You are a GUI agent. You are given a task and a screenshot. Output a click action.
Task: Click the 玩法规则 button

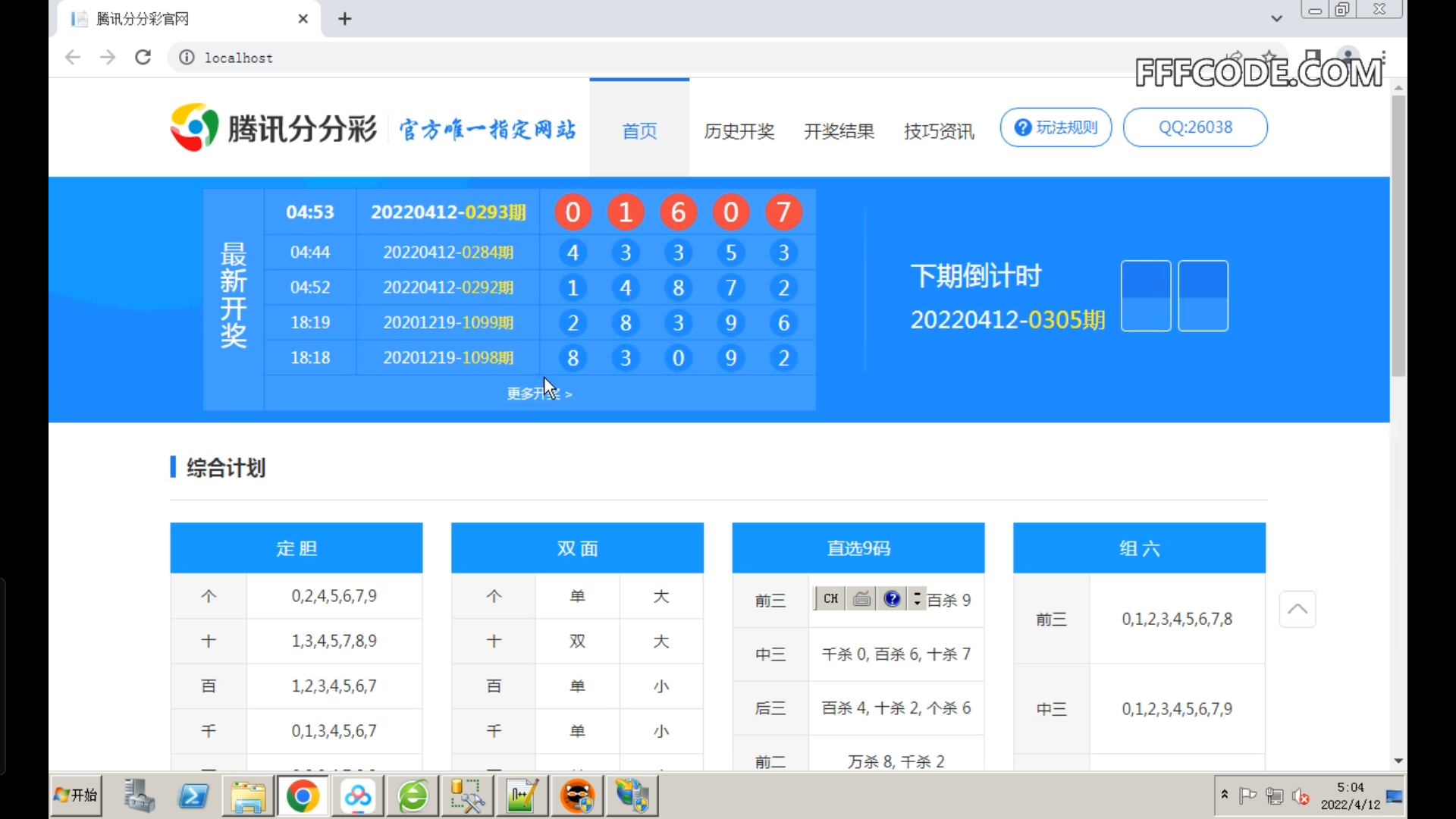[1056, 127]
